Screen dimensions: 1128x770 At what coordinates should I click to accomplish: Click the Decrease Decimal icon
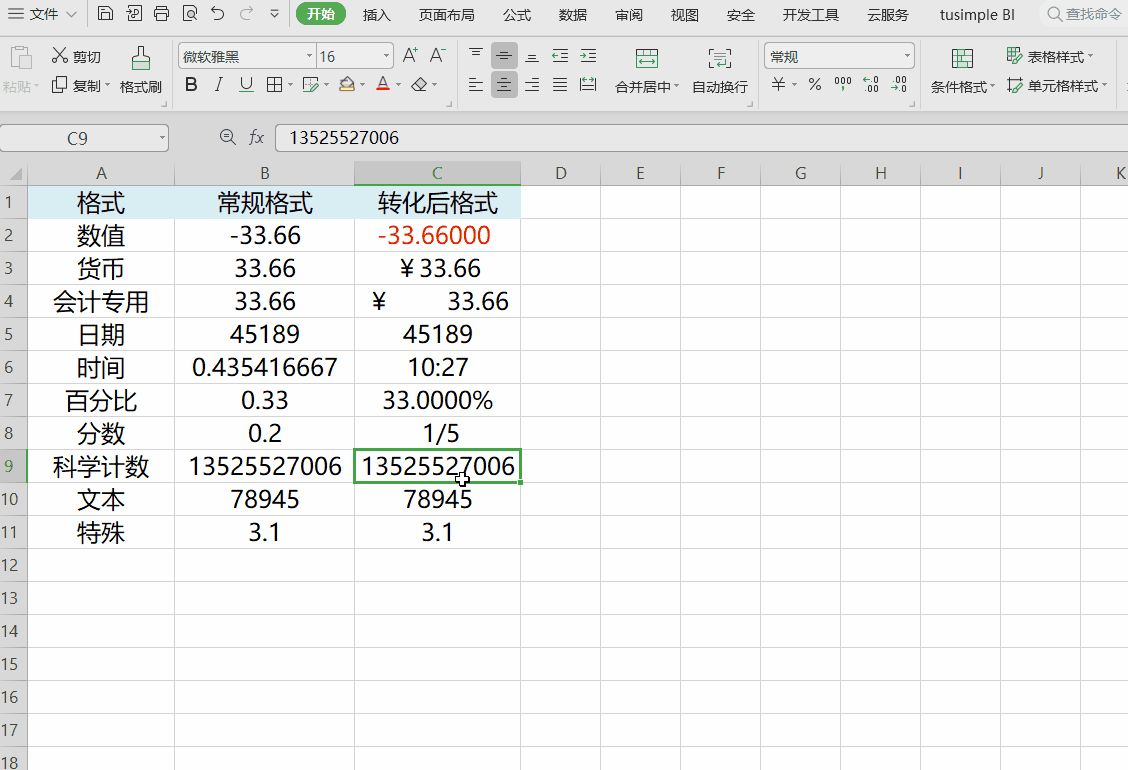click(898, 86)
